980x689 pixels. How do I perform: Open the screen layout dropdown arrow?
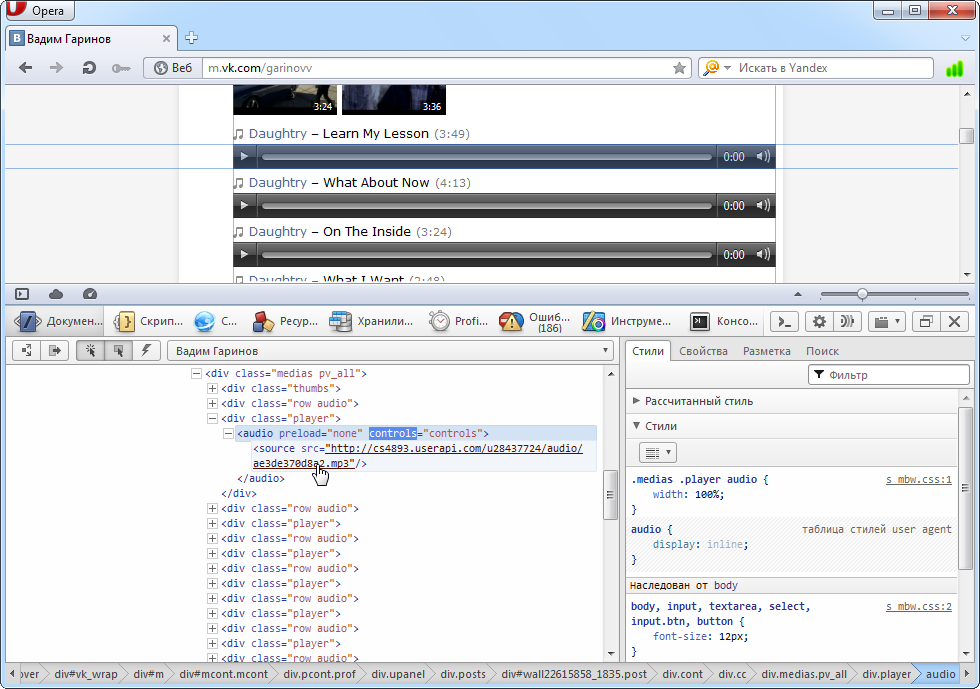(898, 321)
